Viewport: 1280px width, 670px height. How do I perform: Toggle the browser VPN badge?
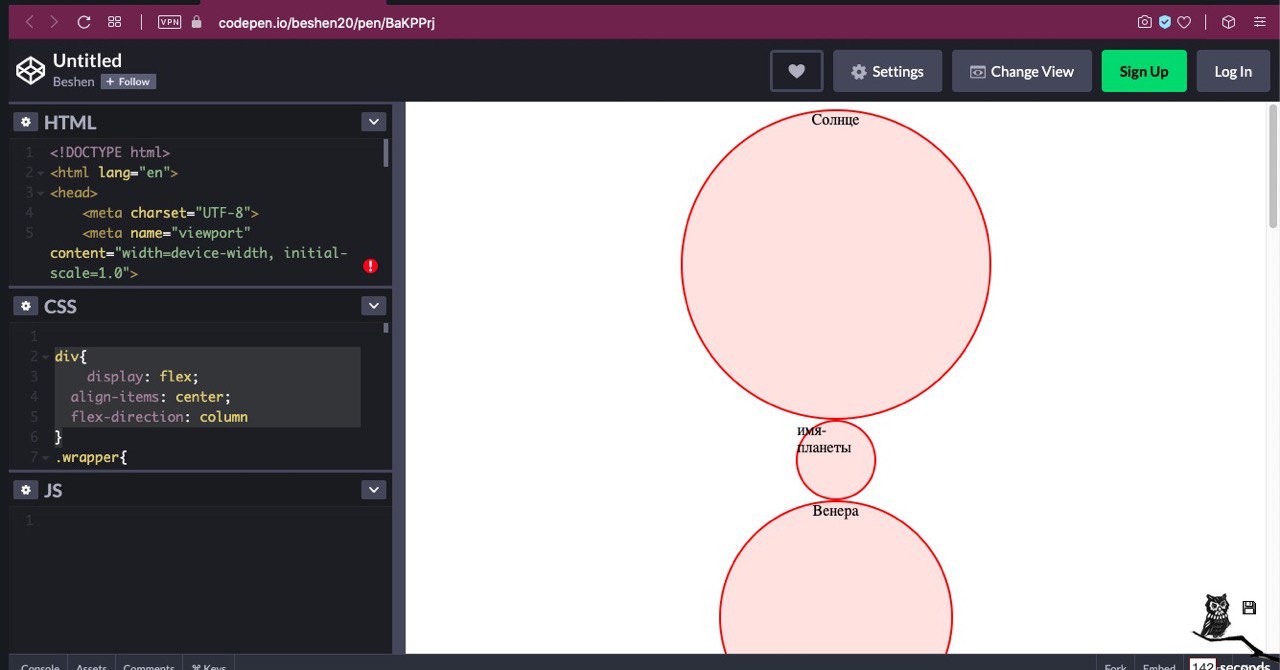(169, 21)
